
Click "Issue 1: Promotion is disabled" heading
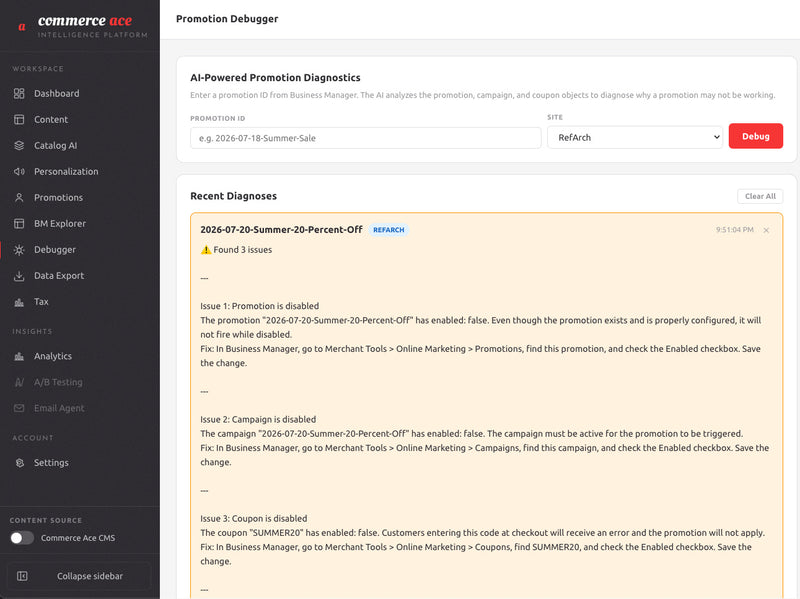[259, 306]
